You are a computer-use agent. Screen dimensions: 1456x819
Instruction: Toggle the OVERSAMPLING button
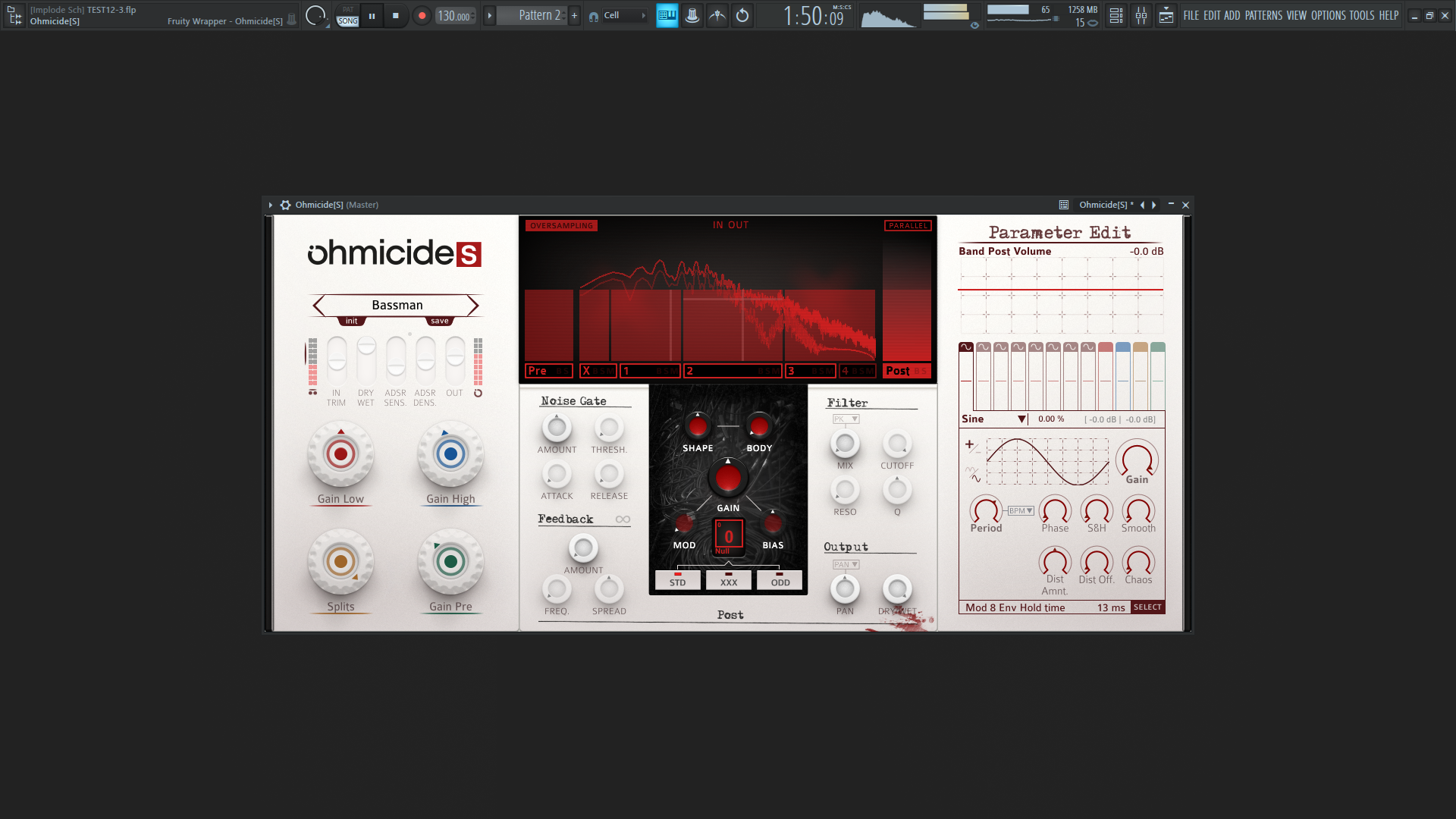coord(561,225)
